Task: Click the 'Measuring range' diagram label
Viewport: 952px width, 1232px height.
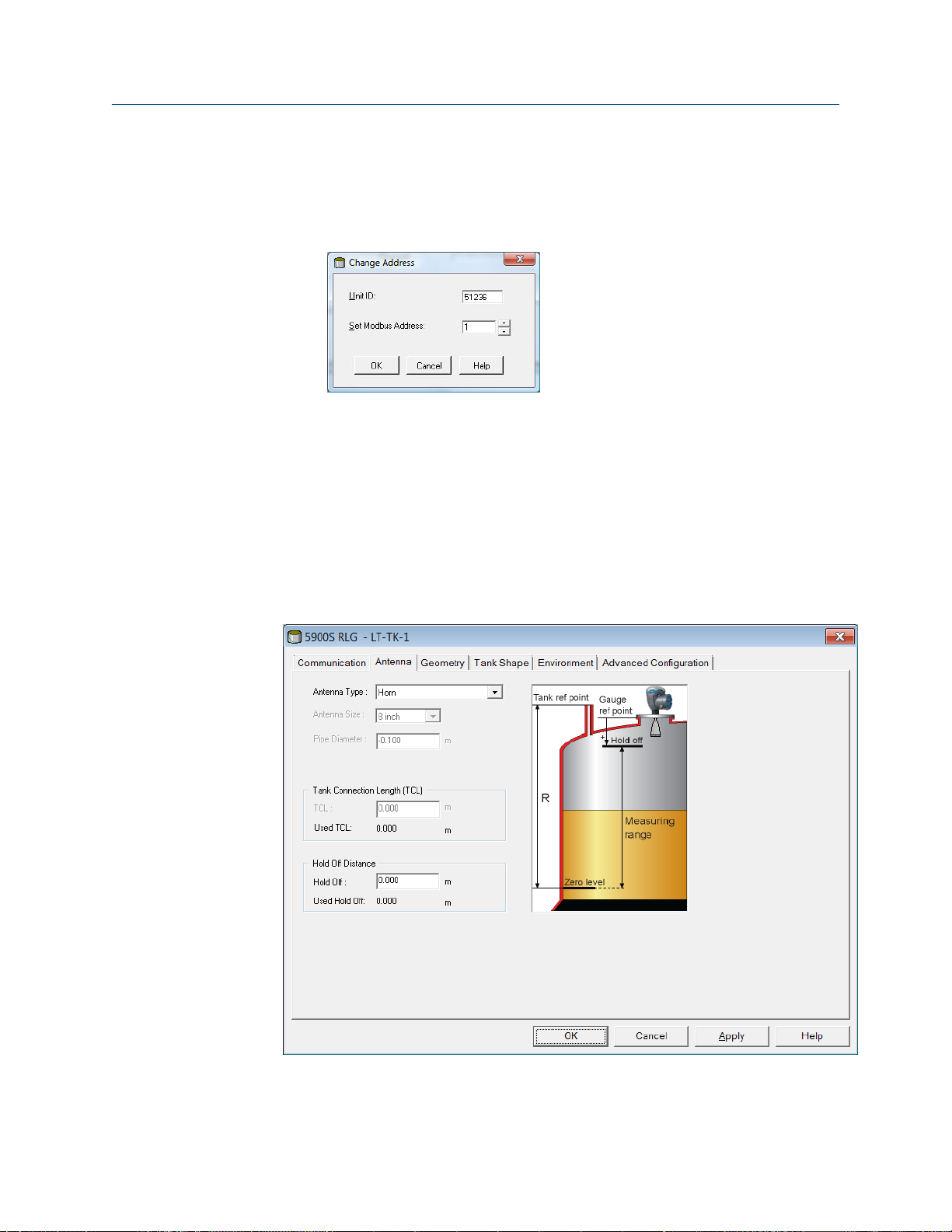Action: point(650,828)
